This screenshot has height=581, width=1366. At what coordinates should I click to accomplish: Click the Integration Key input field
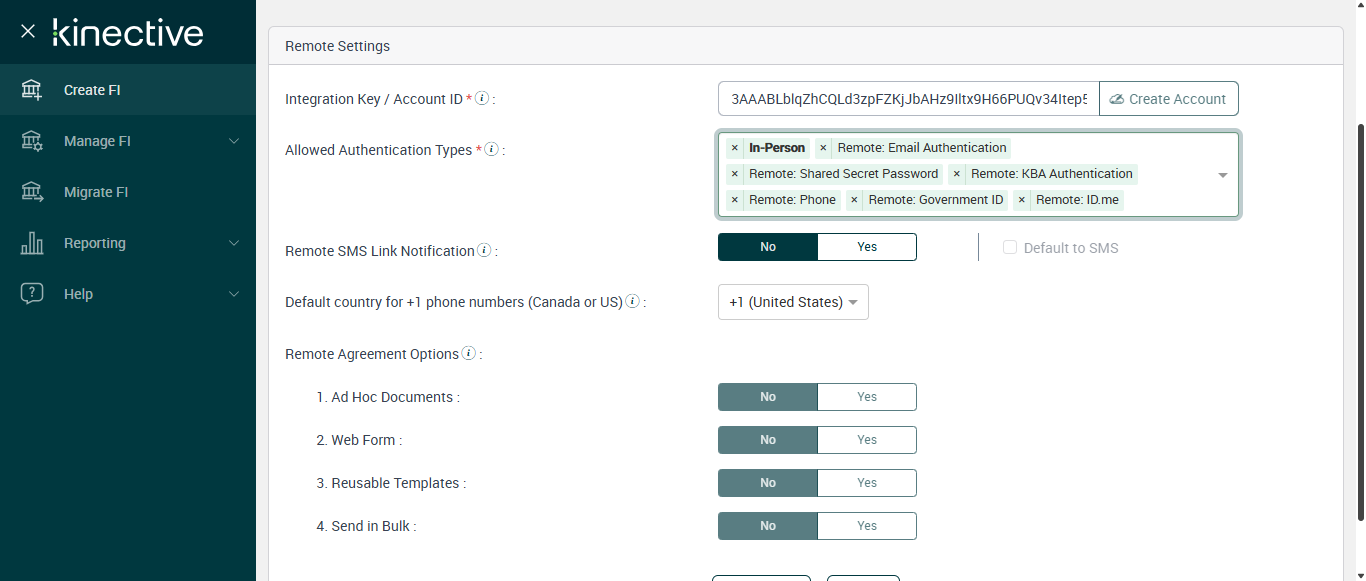[x=908, y=99]
